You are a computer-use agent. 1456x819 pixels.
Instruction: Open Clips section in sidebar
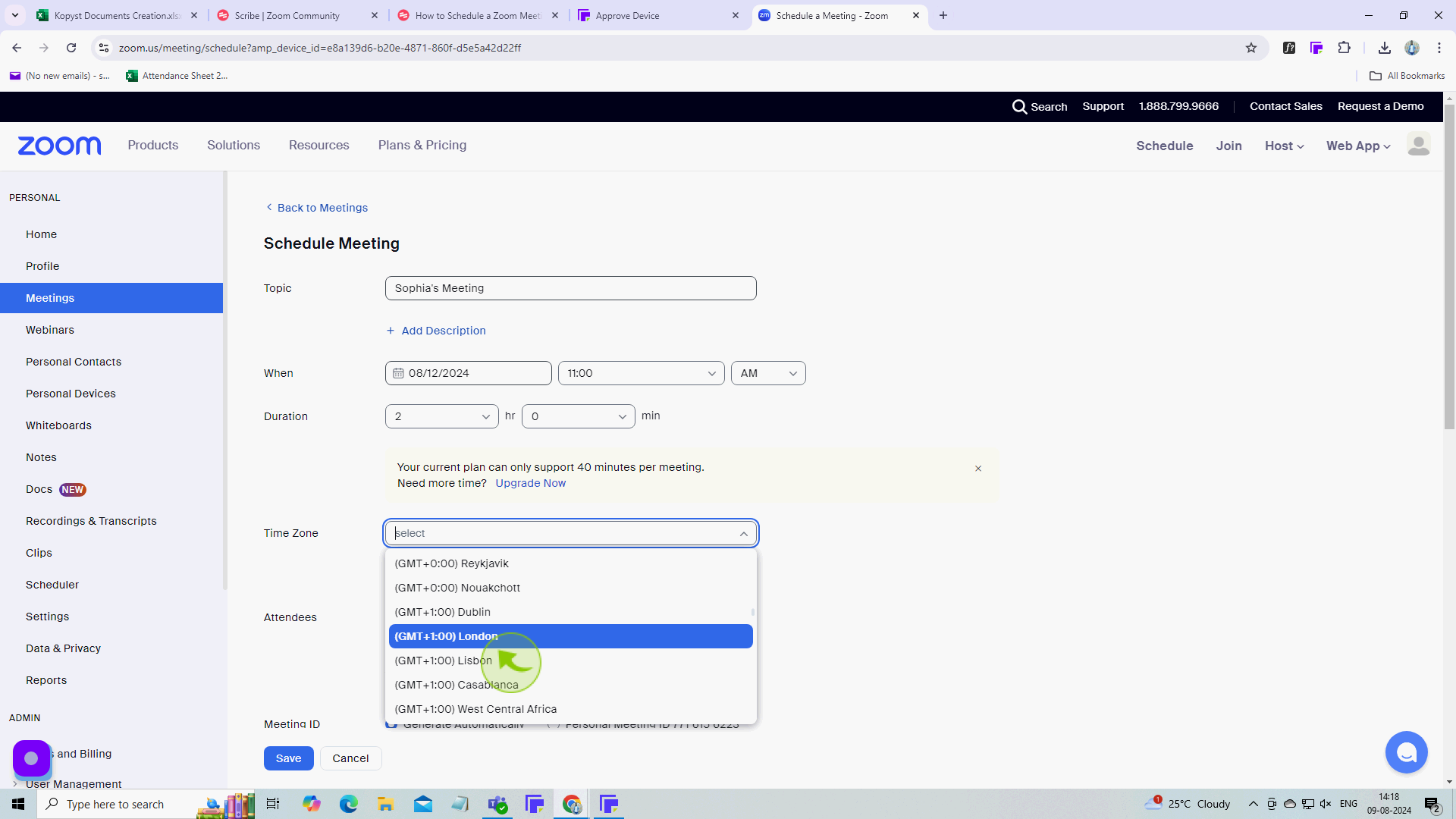tap(37, 552)
